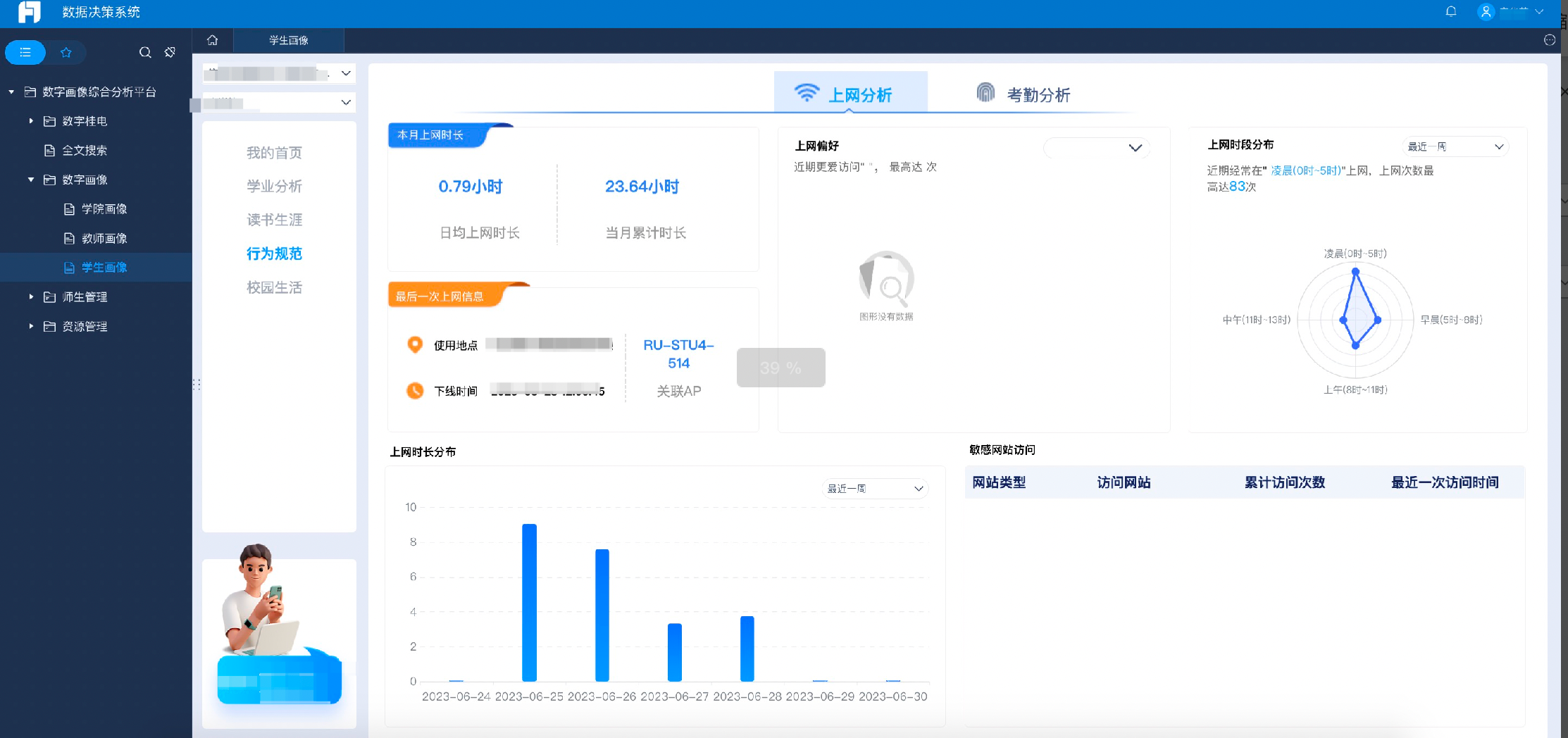Open 读书生涯 menu item

(274, 220)
